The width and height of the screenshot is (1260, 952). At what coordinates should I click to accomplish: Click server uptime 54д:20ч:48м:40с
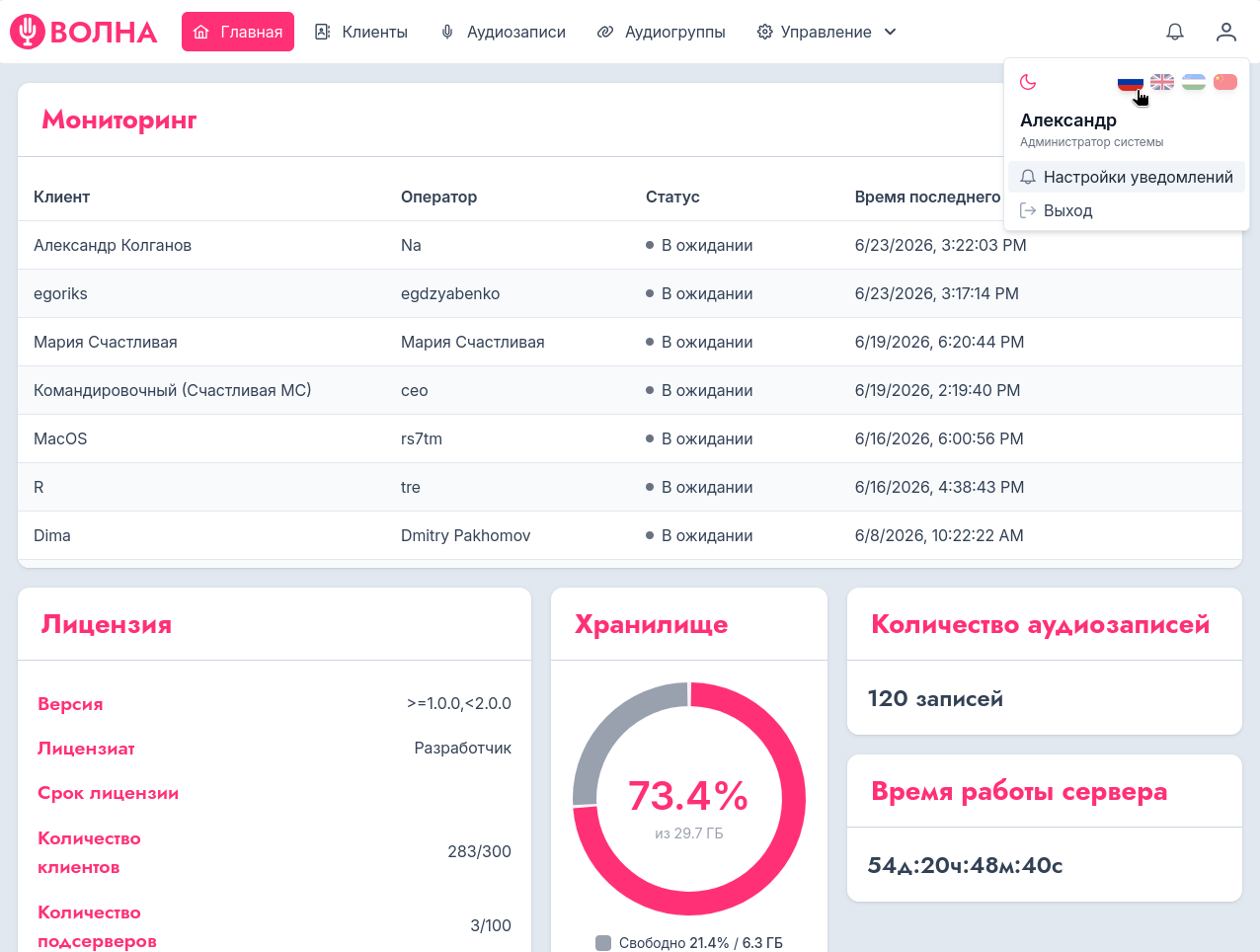(965, 865)
